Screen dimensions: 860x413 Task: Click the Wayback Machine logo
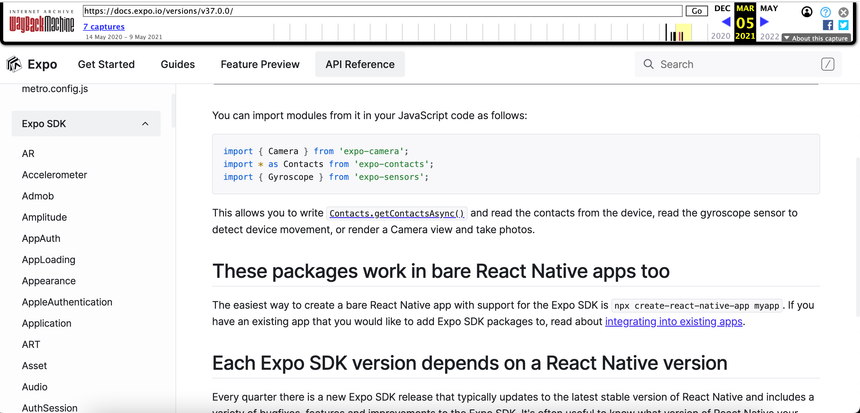tap(41, 23)
